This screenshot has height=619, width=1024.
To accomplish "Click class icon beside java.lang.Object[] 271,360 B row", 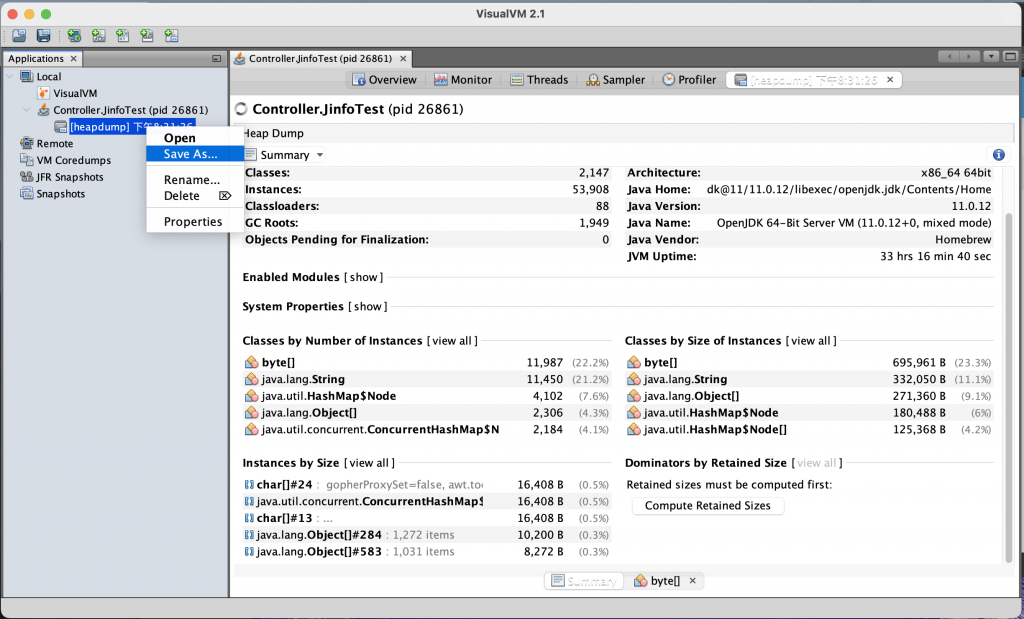I will pyautogui.click(x=633, y=396).
